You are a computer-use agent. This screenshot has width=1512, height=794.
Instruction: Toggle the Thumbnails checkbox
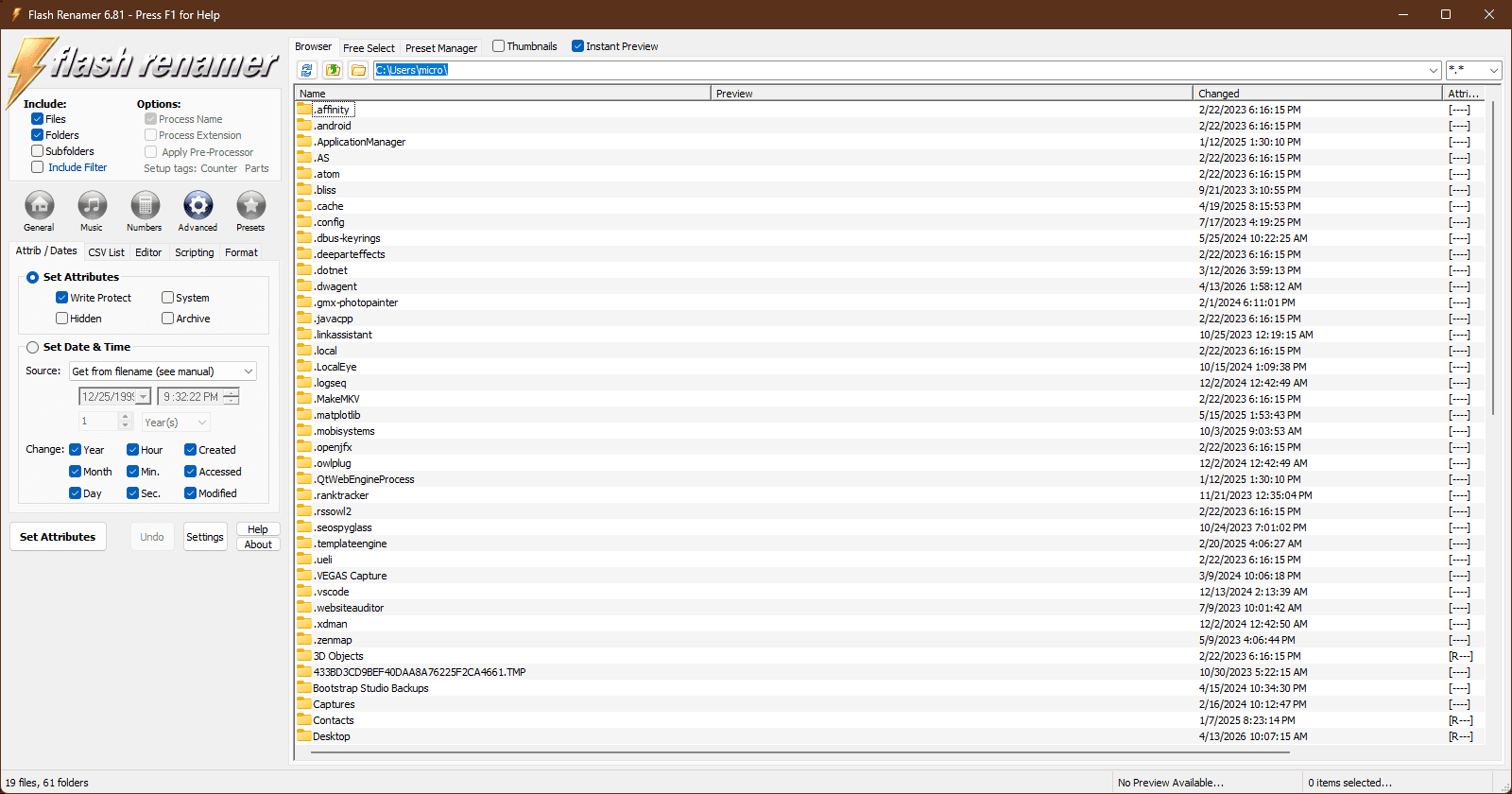[x=499, y=46]
